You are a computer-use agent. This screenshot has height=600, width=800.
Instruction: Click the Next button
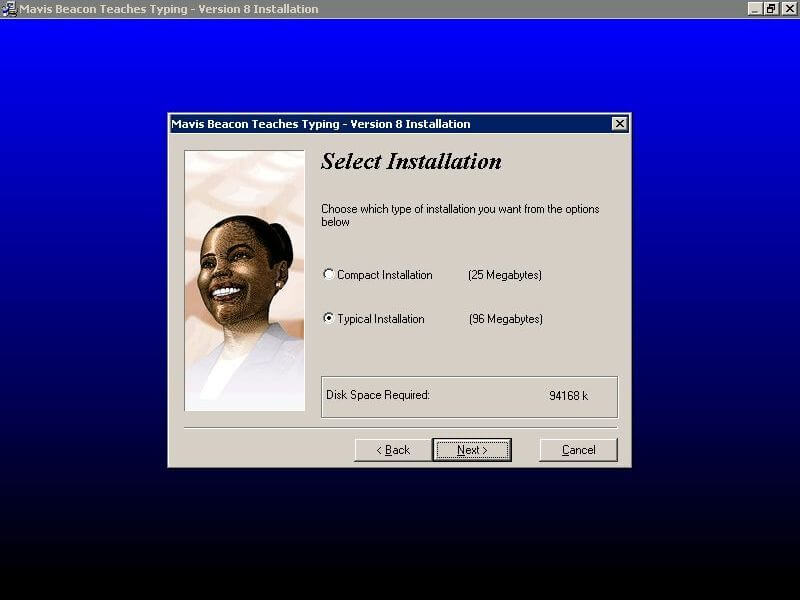(472, 450)
